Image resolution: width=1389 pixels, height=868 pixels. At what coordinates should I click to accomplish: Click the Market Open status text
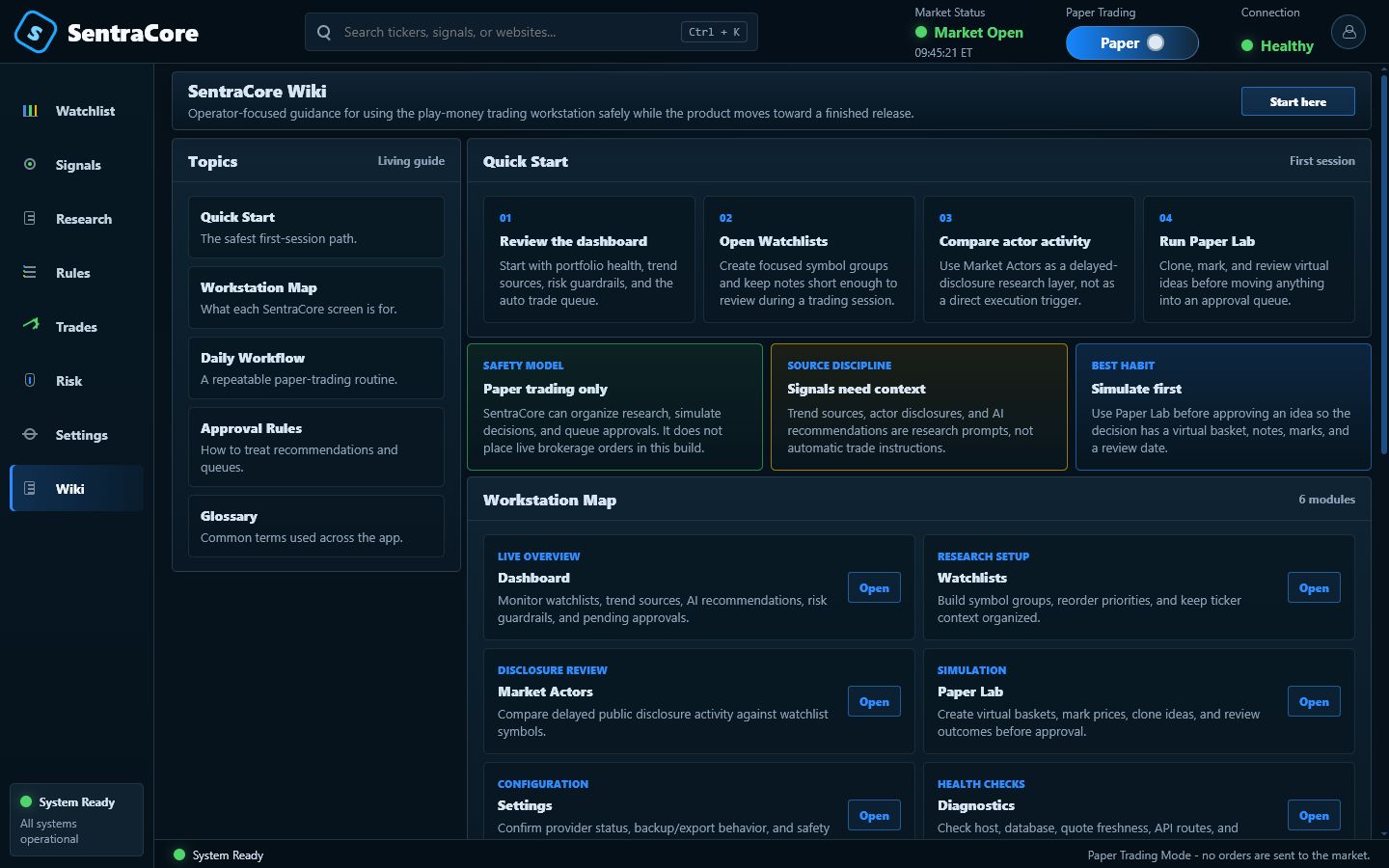tap(978, 33)
